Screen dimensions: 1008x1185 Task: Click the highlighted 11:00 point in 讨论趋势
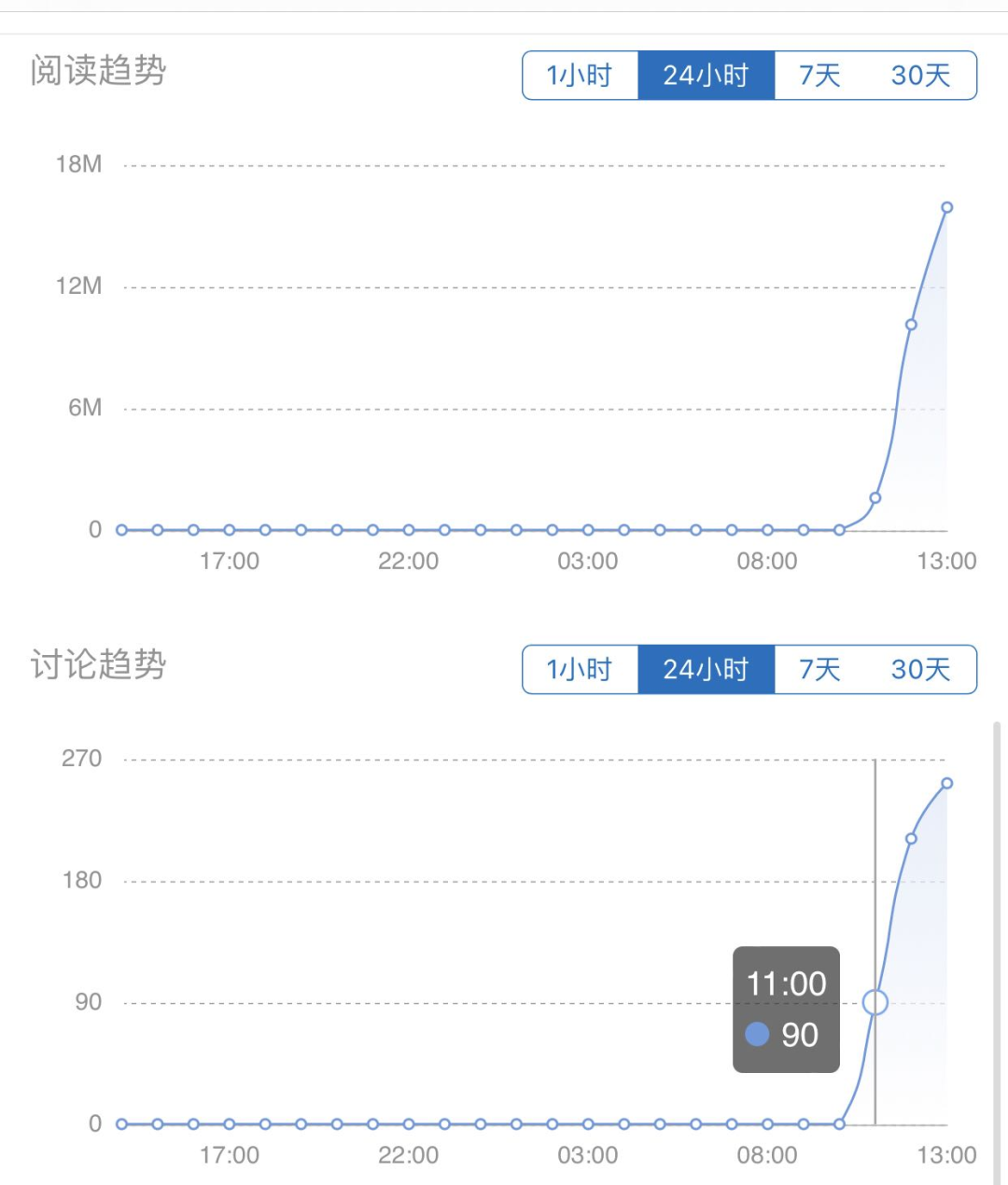[875, 1002]
